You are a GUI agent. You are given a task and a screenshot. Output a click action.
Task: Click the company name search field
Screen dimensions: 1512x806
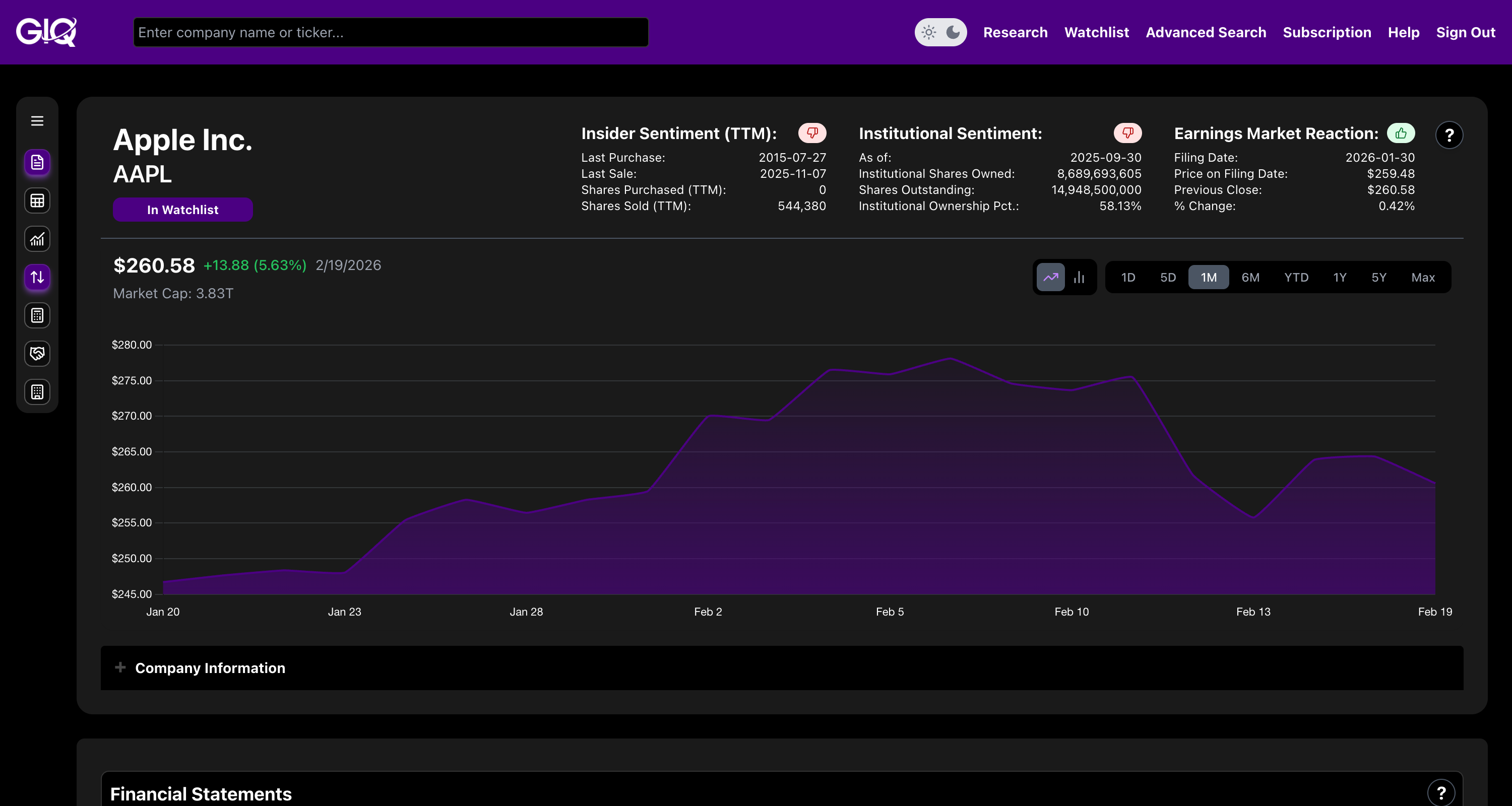(x=390, y=32)
